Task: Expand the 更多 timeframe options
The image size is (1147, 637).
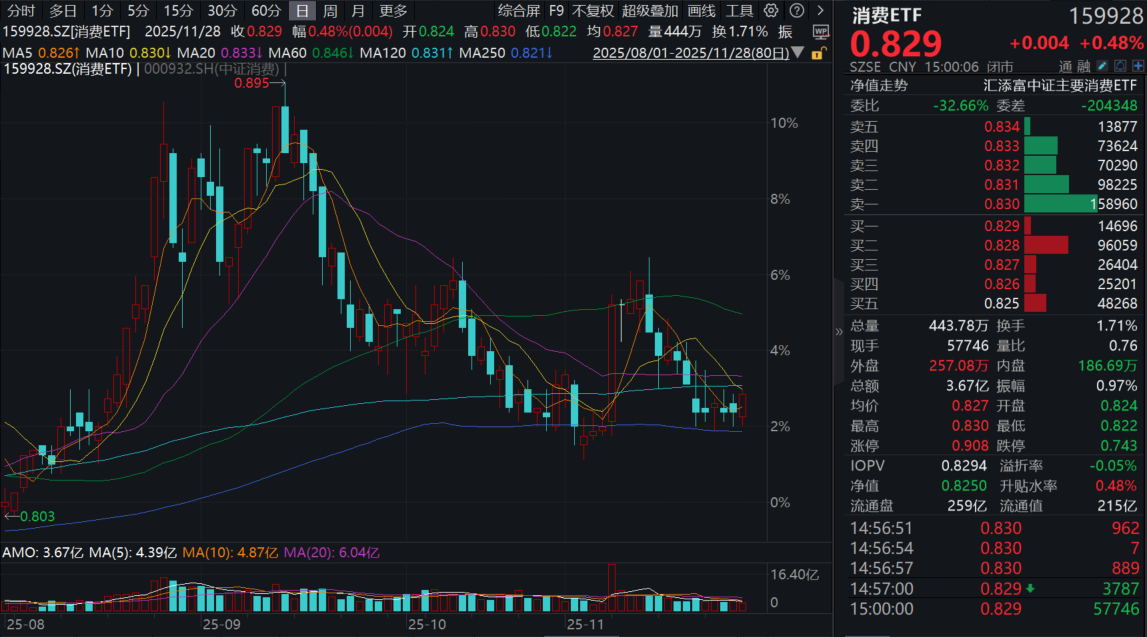Action: 393,11
